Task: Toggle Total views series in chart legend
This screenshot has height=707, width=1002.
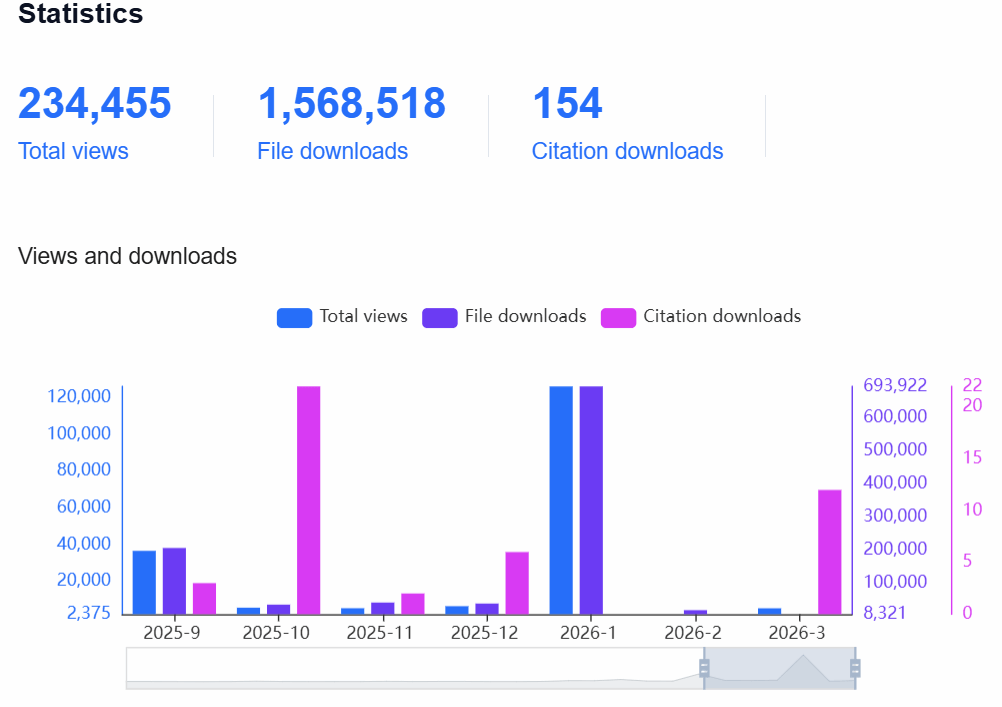Action: (343, 317)
